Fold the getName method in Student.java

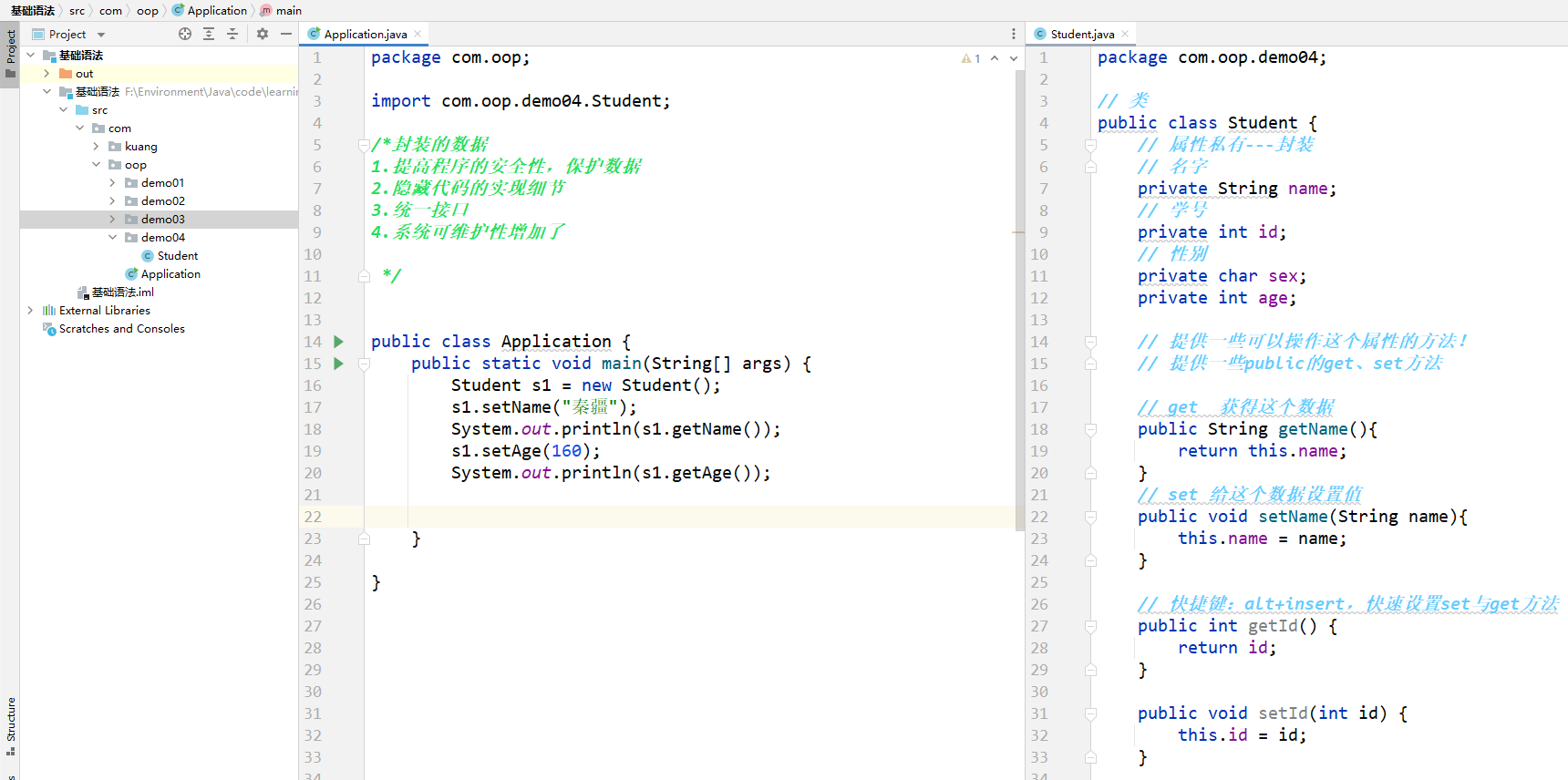(1090, 429)
